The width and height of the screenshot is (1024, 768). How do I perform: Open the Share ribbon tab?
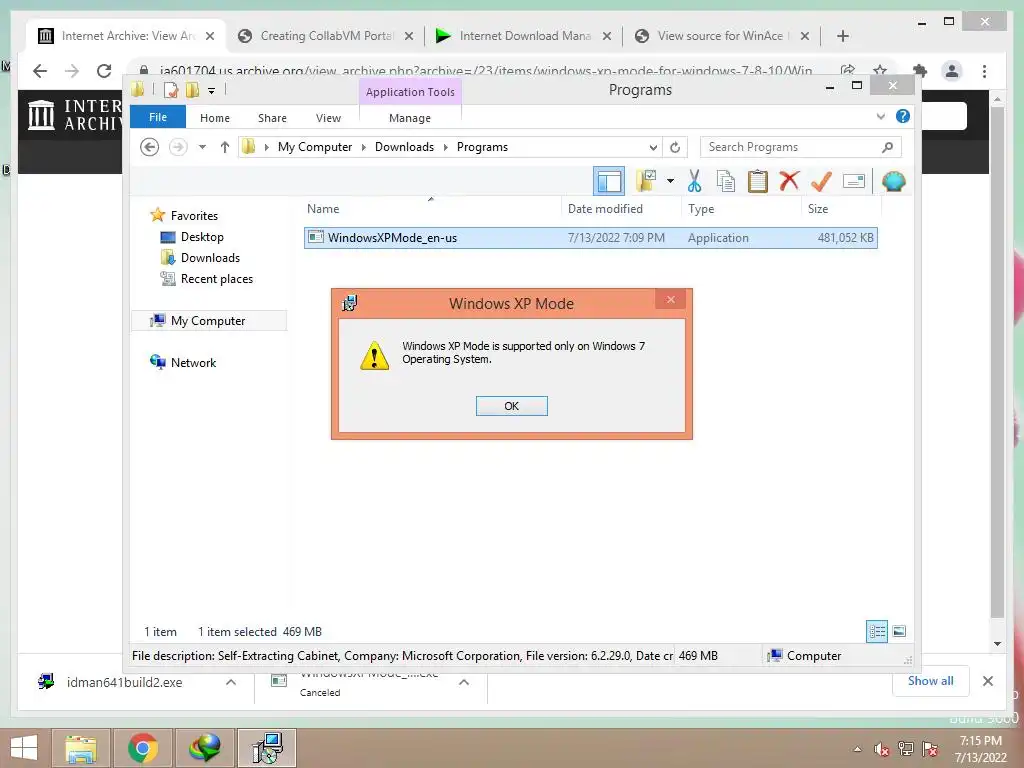pyautogui.click(x=272, y=118)
